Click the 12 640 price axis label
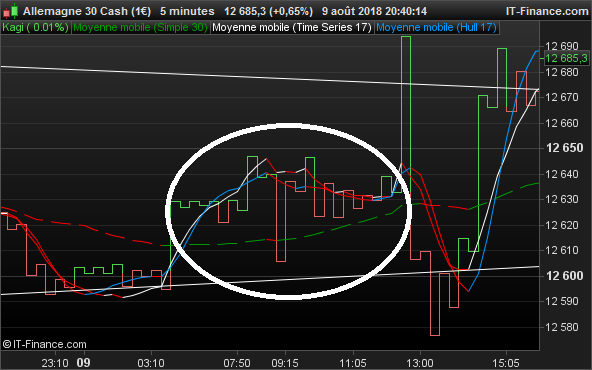592x370 pixels. pyautogui.click(x=562, y=174)
